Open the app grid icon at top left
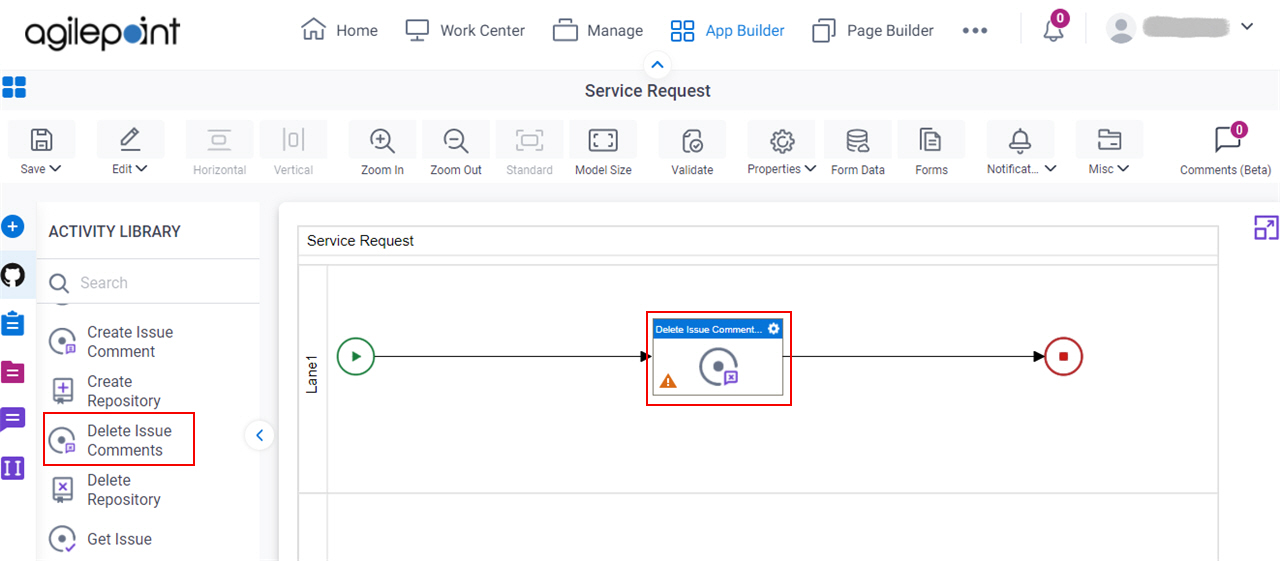This screenshot has height=561, width=1280. (14, 87)
